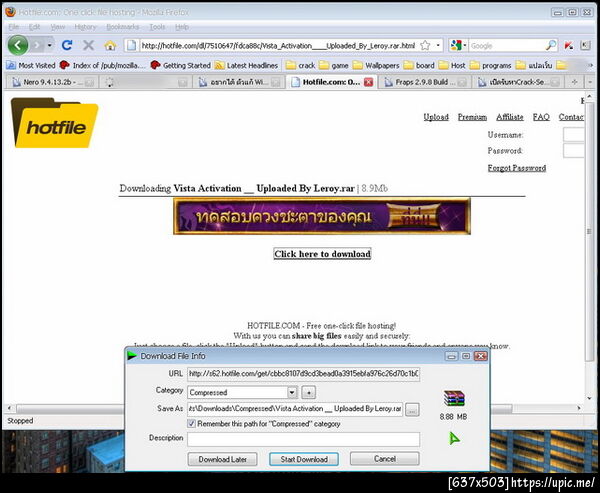Screen dimensions: 600x493
Task: Open the Google search engine selector
Action: click(x=458, y=46)
